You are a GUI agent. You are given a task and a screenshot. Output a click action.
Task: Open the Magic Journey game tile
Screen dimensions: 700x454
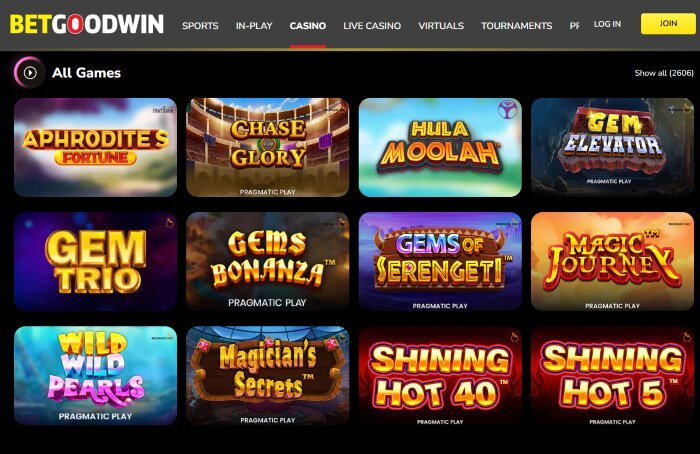coord(612,261)
